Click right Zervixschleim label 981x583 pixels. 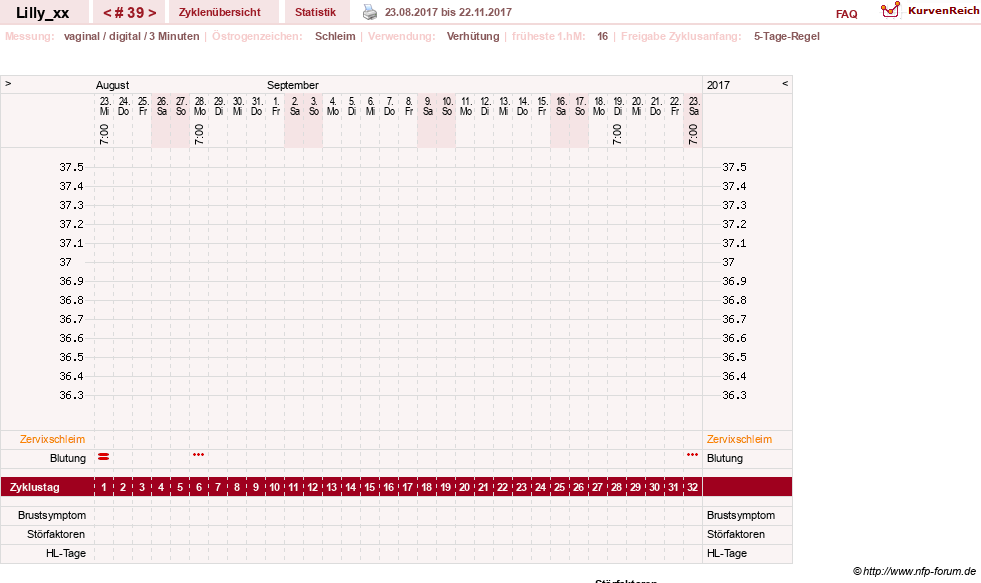740,439
